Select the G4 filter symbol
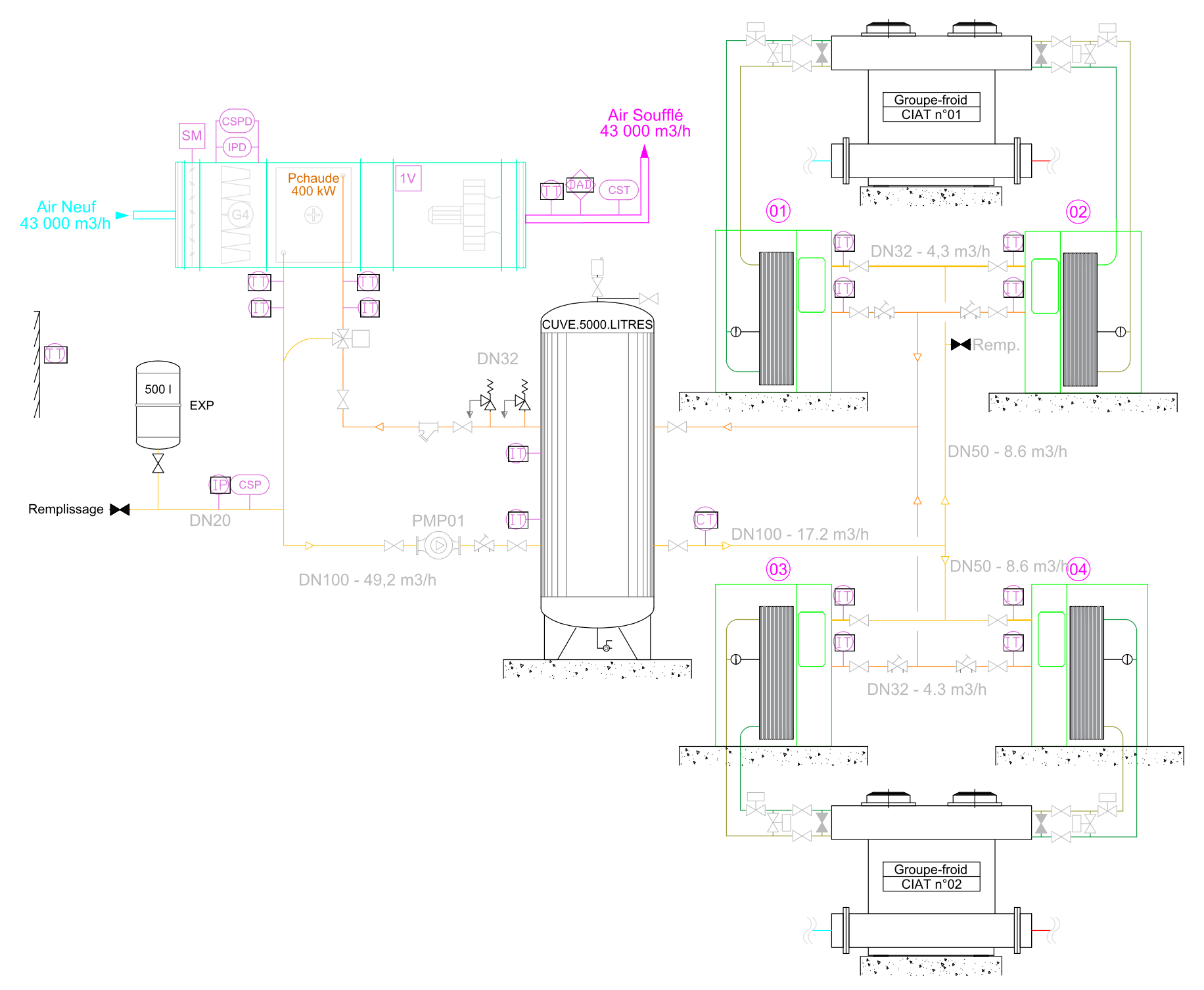This screenshot has height=990, width=1204. point(241,215)
